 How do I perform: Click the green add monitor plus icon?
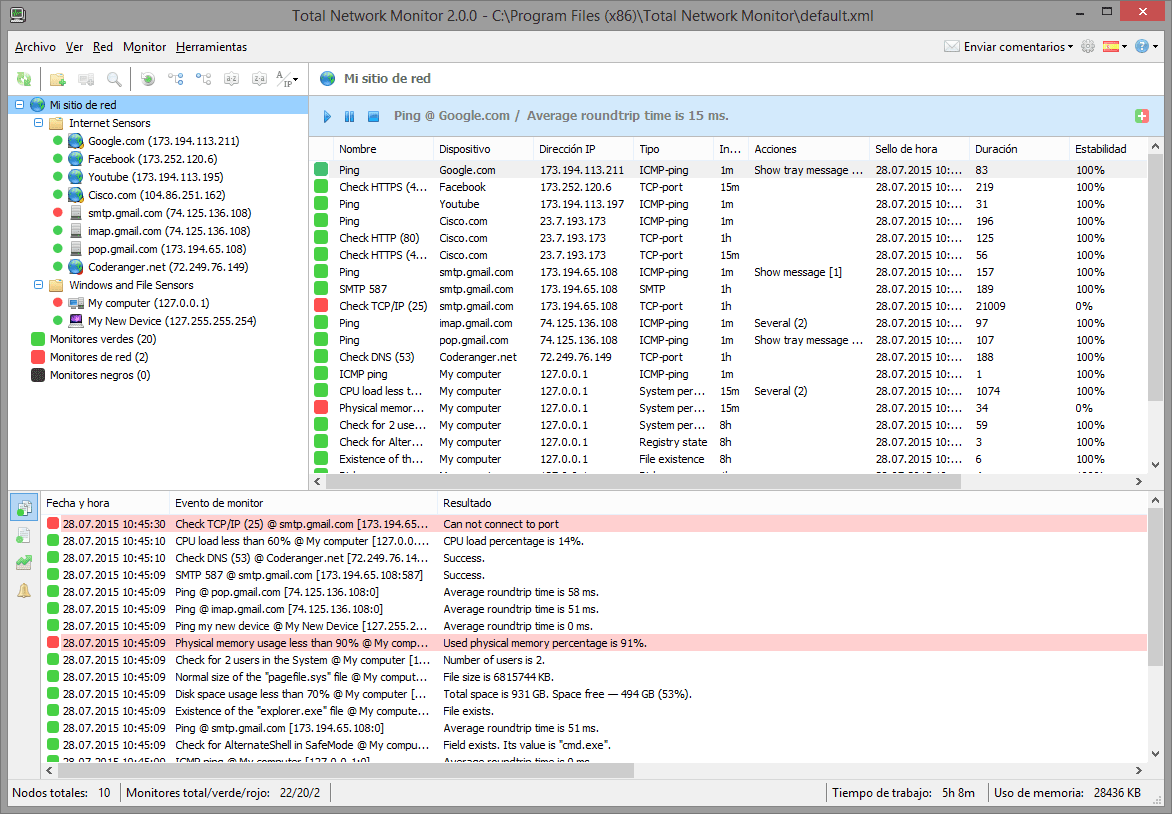click(1142, 117)
